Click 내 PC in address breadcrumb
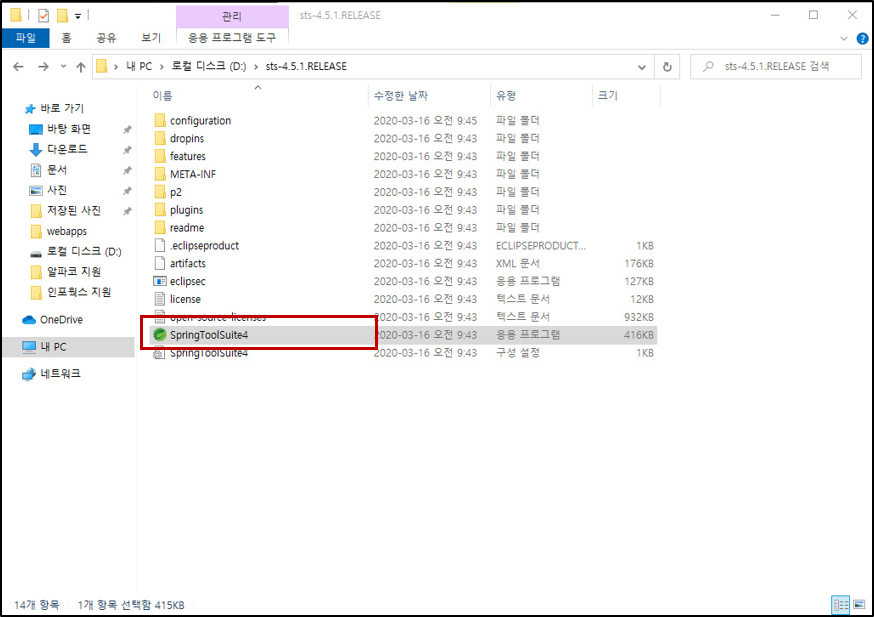This screenshot has height=617, width=874. (x=139, y=67)
